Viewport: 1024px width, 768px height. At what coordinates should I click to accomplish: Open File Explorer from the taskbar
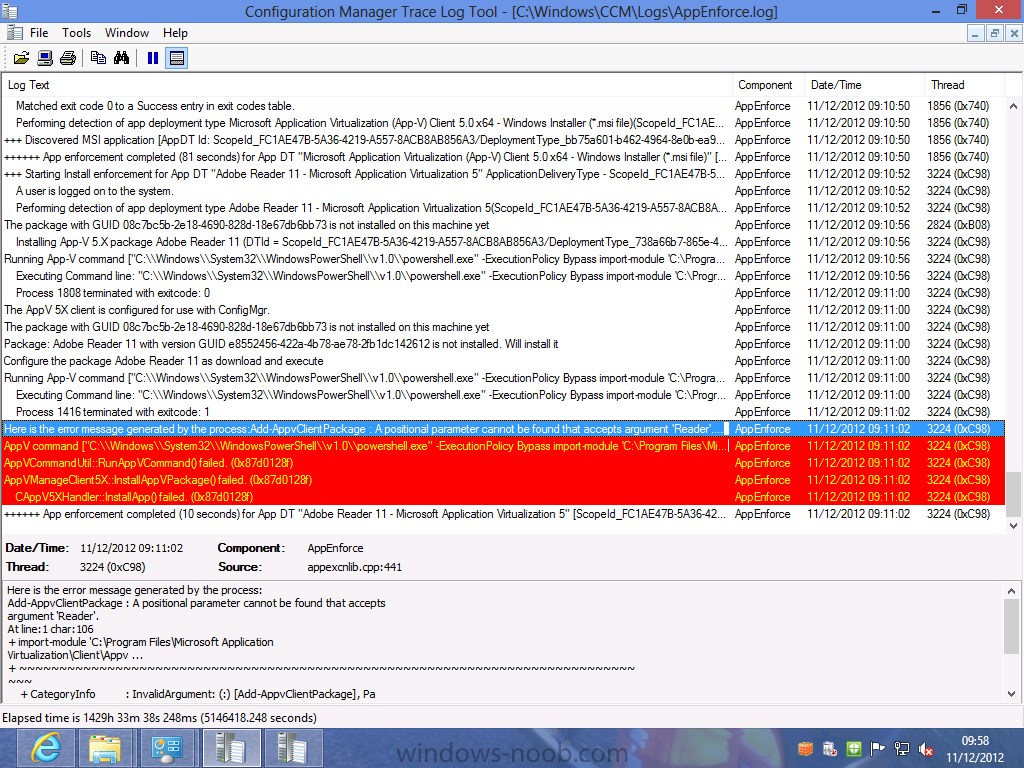pos(105,748)
